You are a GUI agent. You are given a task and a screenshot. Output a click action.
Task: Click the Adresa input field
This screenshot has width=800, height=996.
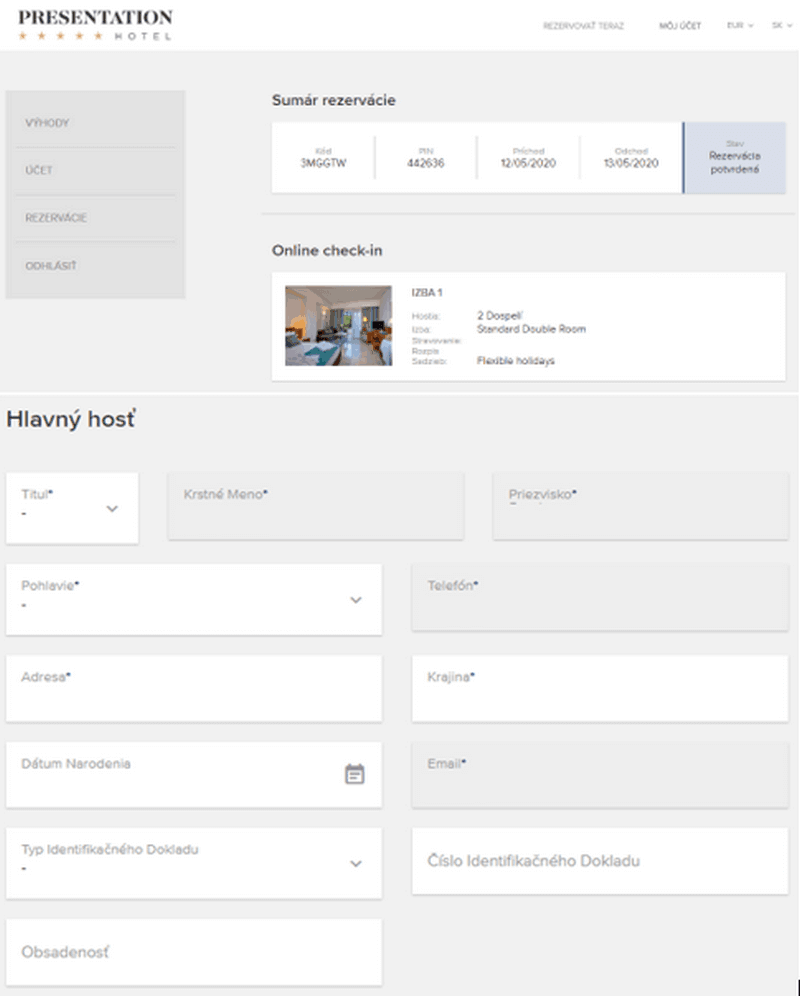click(x=194, y=689)
